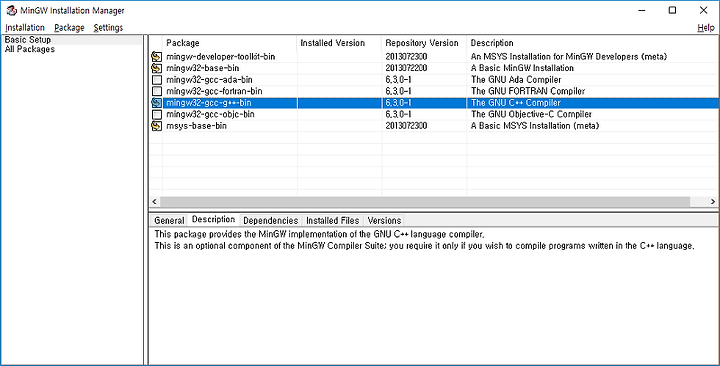Viewport: 720px width, 366px height.
Task: Click 'The GNU FORTRAN Compiler' description
Action: click(528, 91)
